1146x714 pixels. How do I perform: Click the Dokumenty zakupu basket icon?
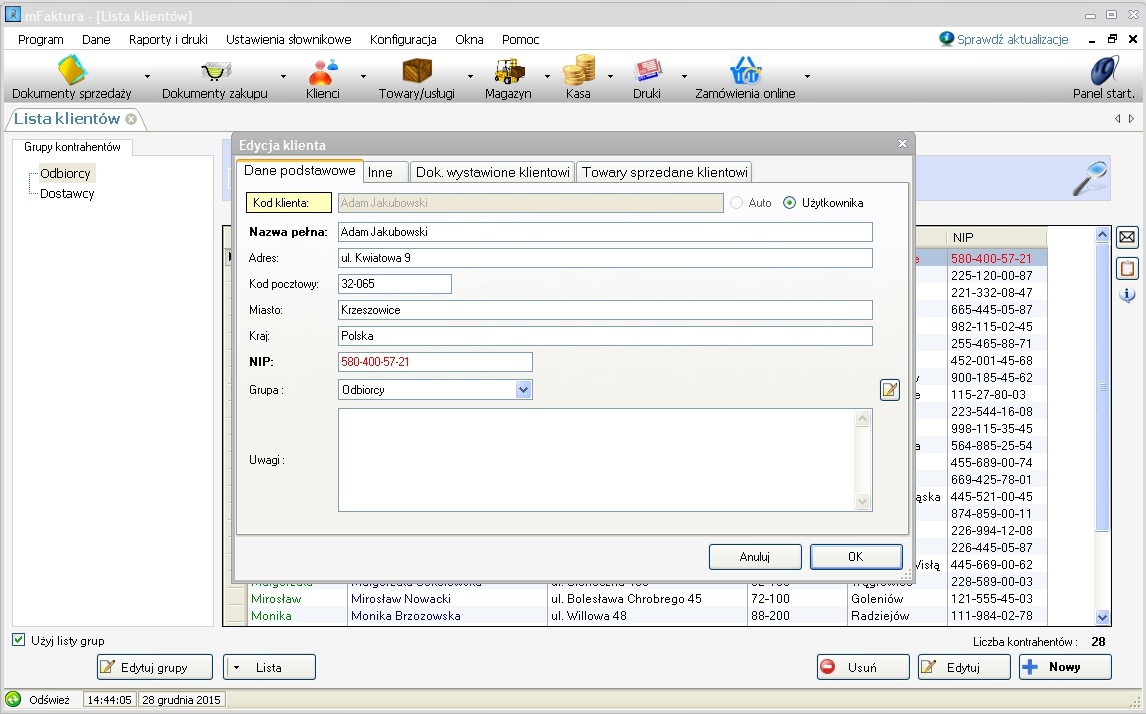click(x=215, y=71)
